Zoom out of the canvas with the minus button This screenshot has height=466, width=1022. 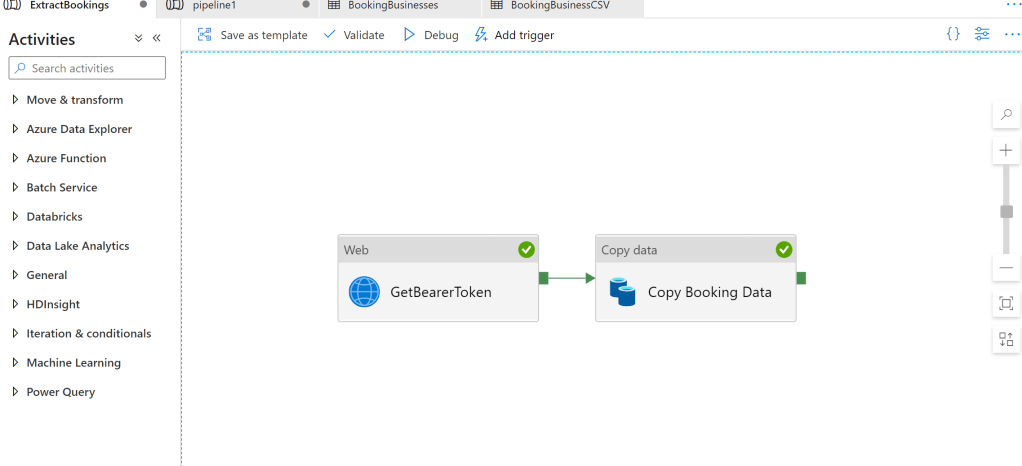pyautogui.click(x=1006, y=268)
